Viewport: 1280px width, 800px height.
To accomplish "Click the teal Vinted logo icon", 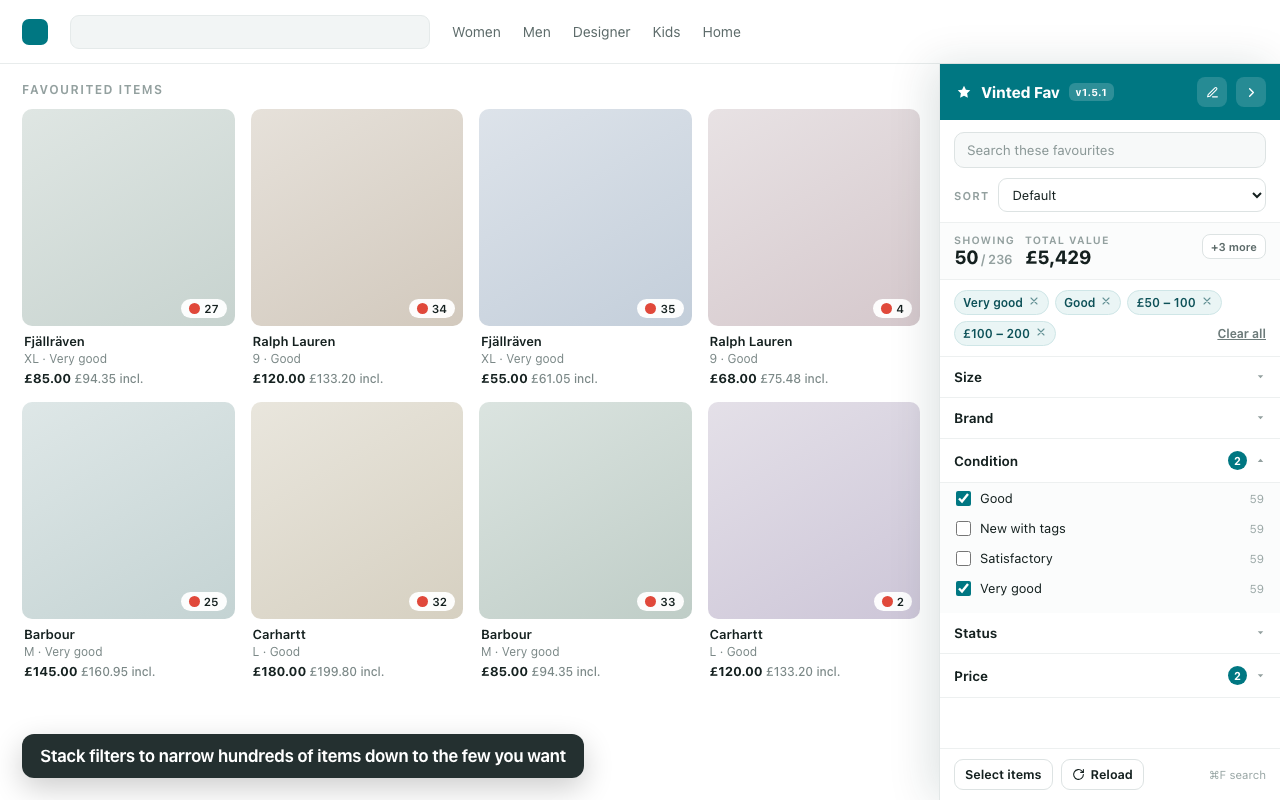I will (35, 32).
